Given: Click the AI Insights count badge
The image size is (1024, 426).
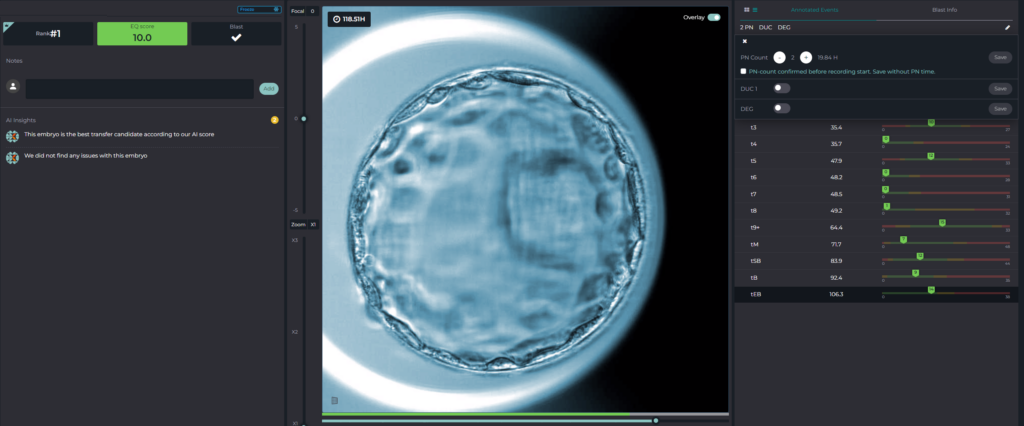Looking at the screenshot, I should pyautogui.click(x=274, y=120).
